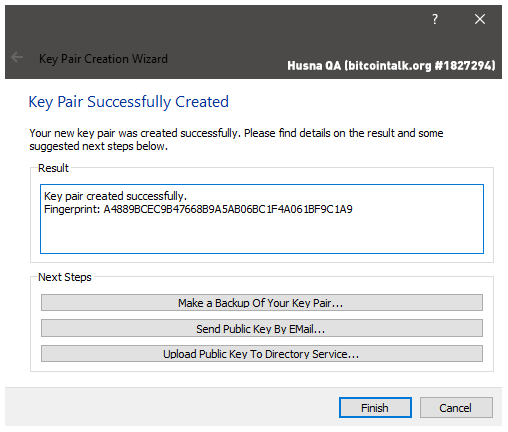Click the 'Result' group box label

click(53, 168)
